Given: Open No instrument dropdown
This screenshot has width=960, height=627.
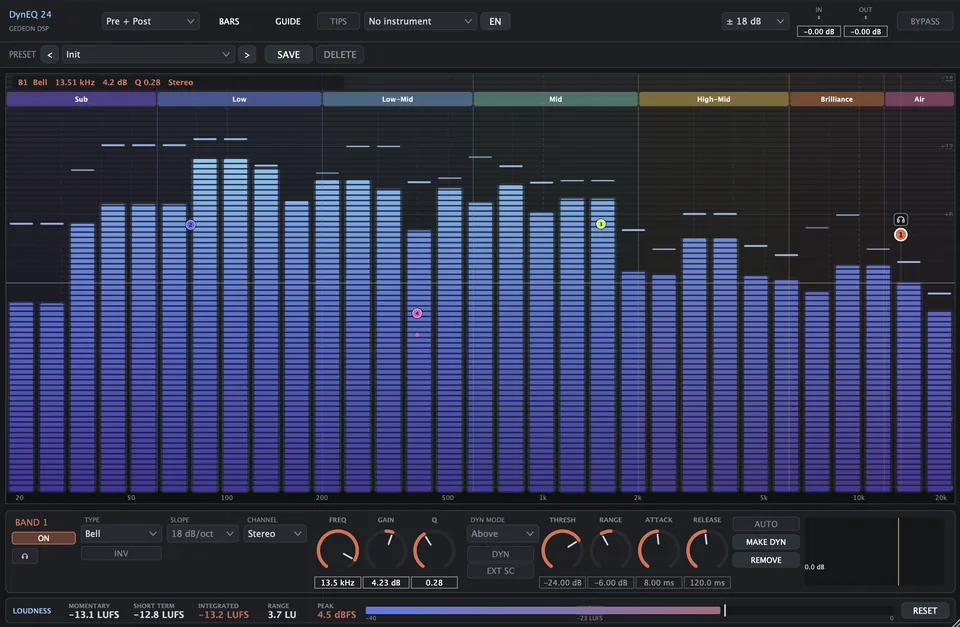Looking at the screenshot, I should [x=420, y=21].
